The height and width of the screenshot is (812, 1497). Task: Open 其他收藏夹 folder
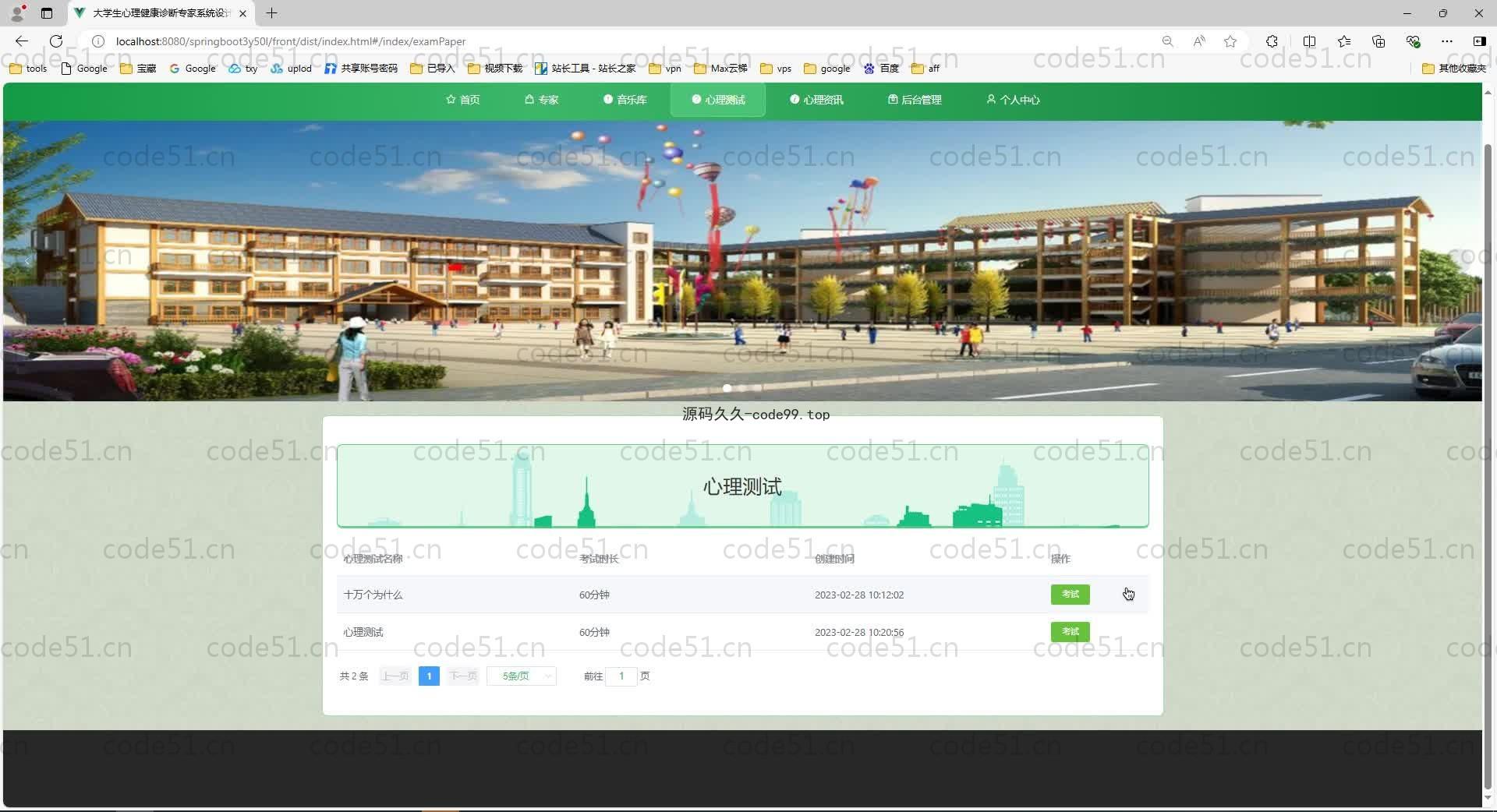(x=1454, y=69)
